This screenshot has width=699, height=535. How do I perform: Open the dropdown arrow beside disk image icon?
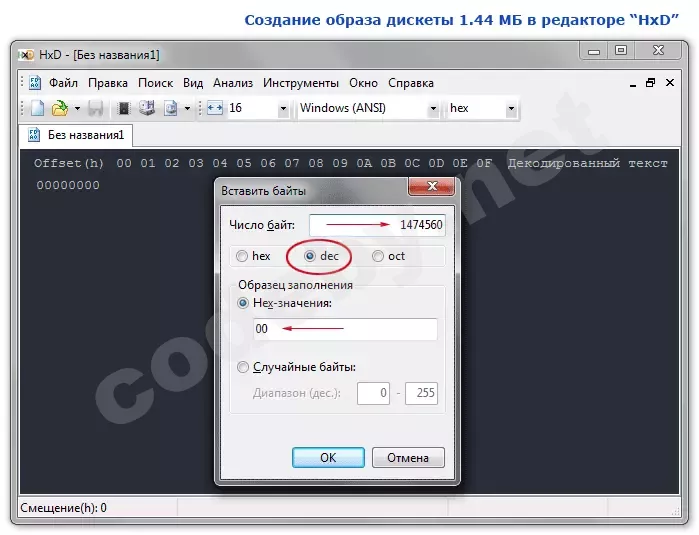pos(187,108)
